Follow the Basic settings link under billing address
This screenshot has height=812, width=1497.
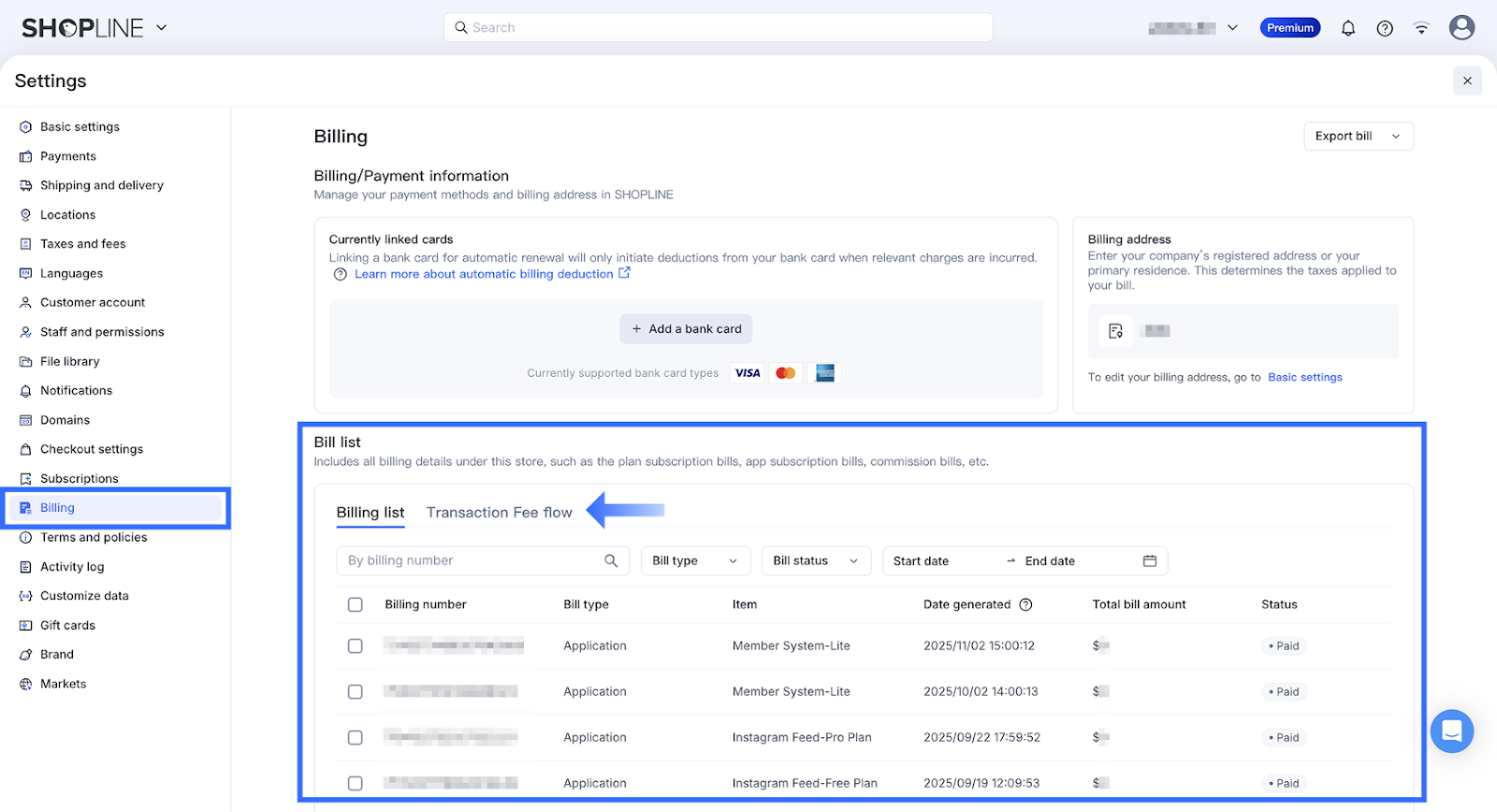1304,377
